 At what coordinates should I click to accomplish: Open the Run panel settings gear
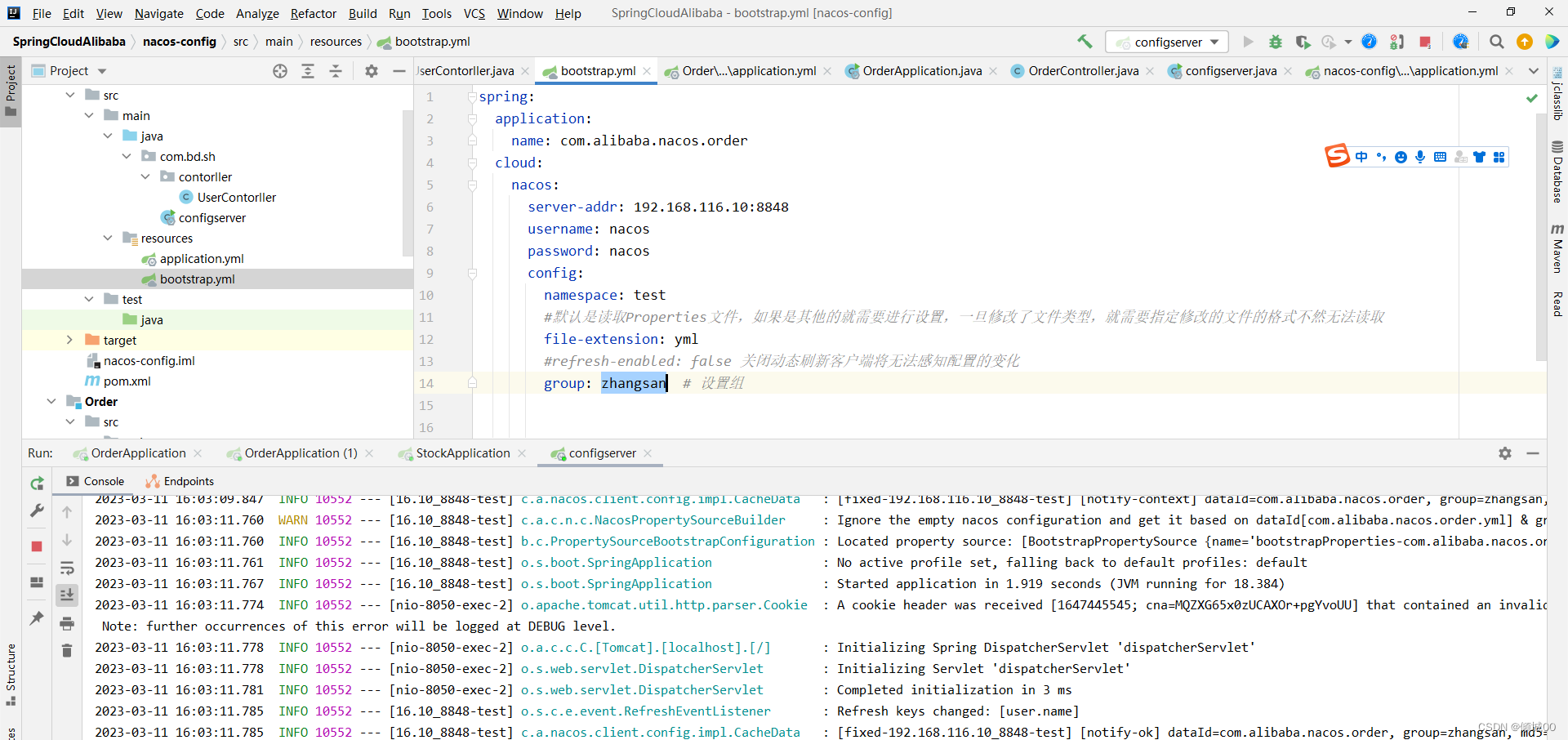click(x=1505, y=453)
